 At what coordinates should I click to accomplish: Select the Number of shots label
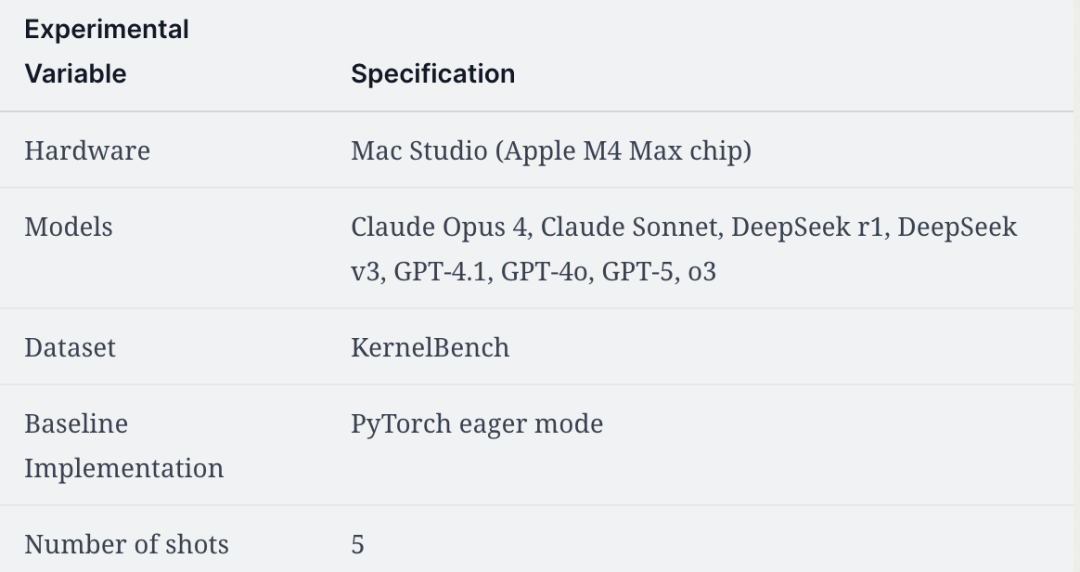[x=127, y=544]
